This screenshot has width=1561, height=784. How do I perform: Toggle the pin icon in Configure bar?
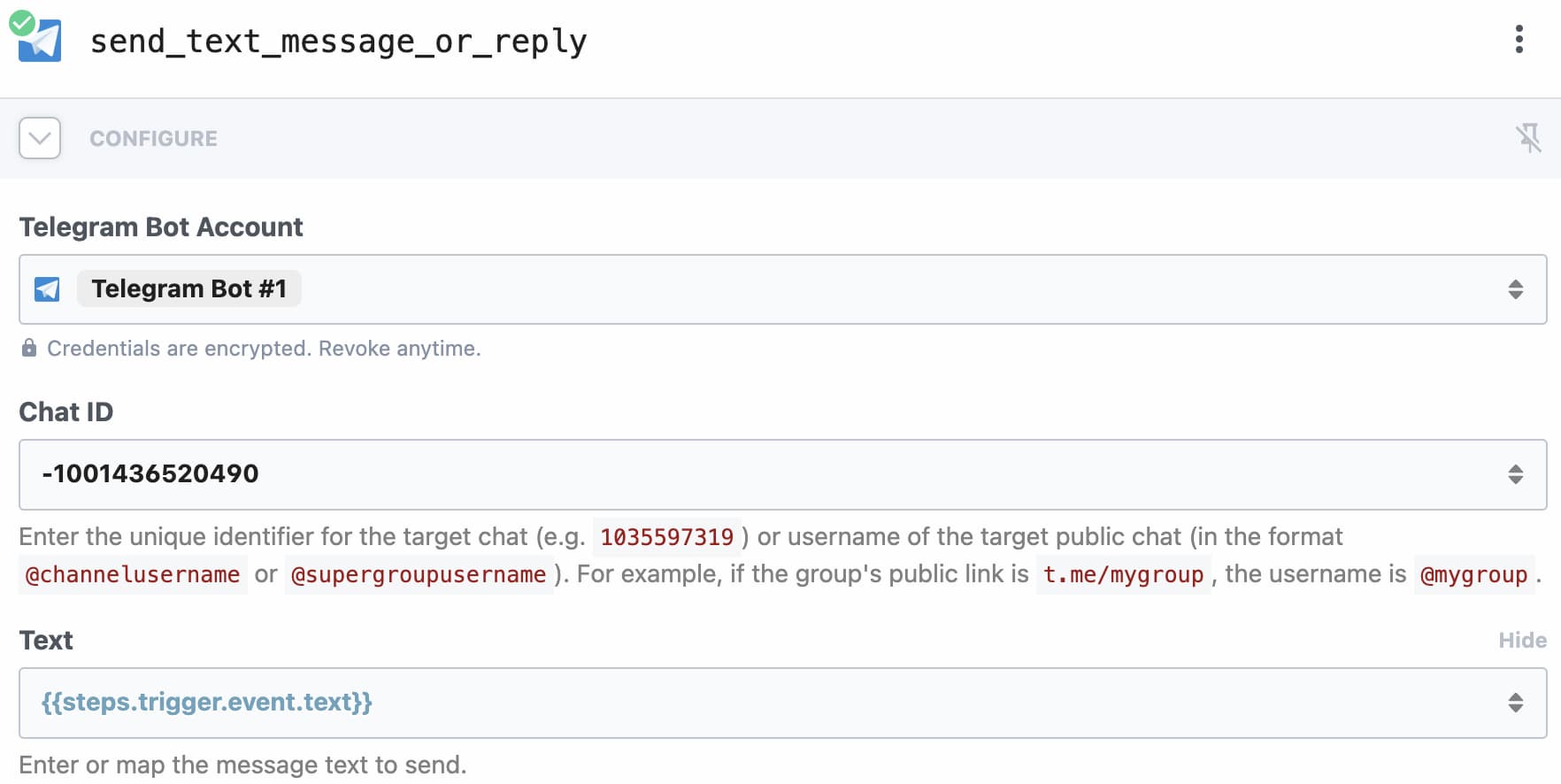(x=1528, y=138)
